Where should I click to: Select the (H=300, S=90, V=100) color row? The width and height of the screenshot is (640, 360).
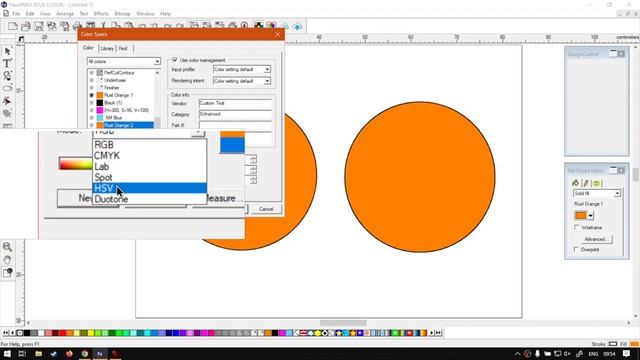pyautogui.click(x=122, y=110)
